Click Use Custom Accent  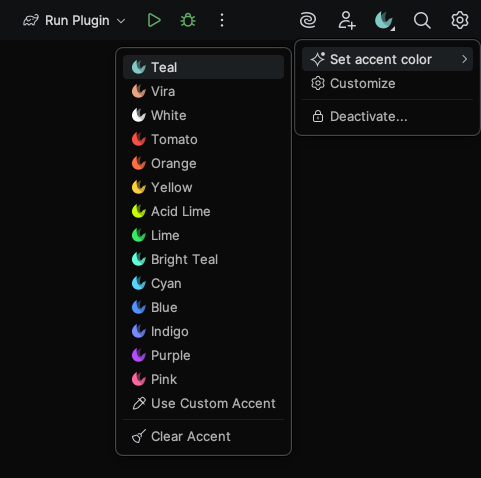point(203,403)
